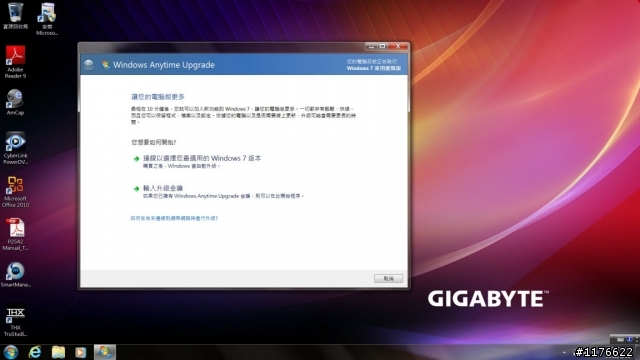Launch the SmartManager desktop shortcut
The height and width of the screenshot is (360, 640).
coord(16,274)
